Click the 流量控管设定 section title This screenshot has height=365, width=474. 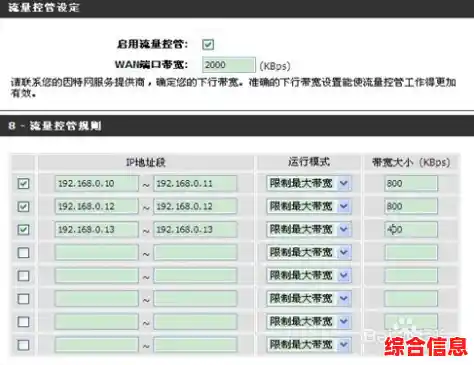coord(44,7)
